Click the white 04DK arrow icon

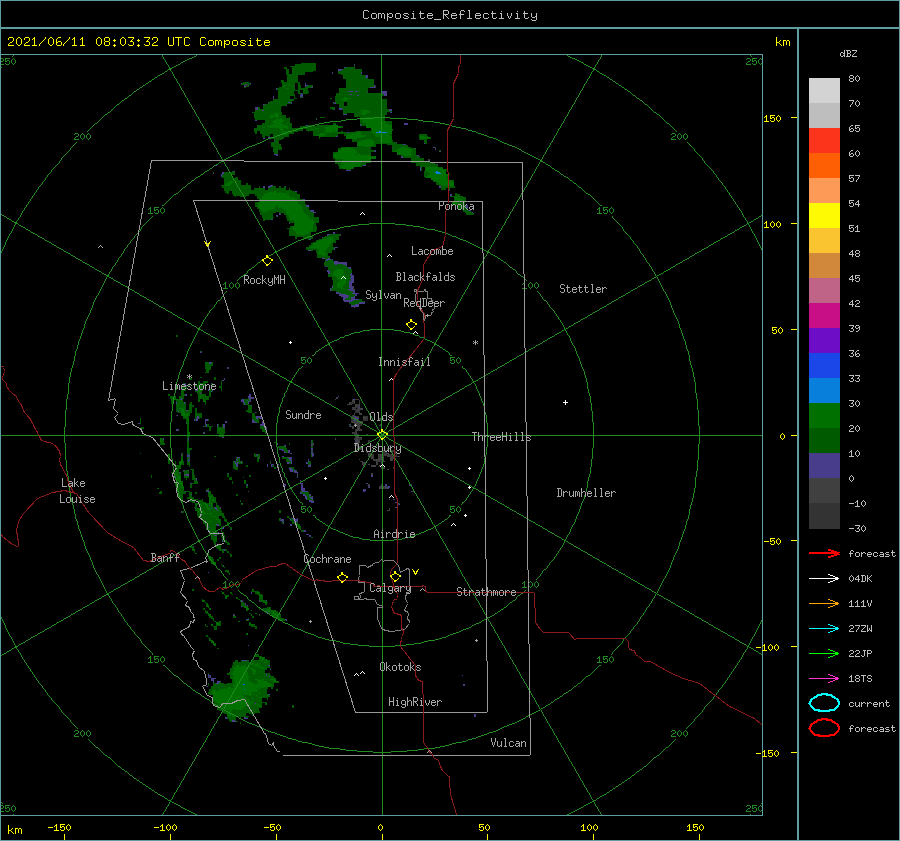click(x=824, y=579)
